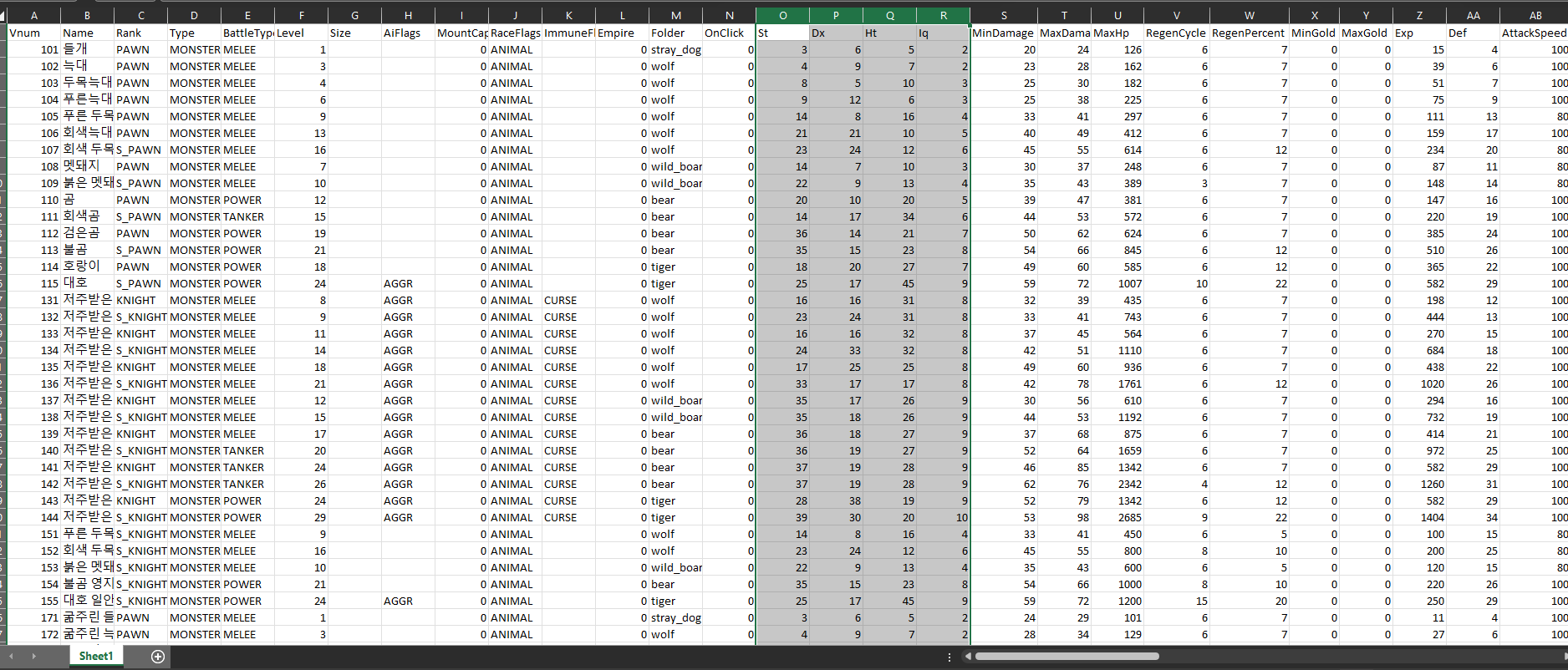The width and height of the screenshot is (1568, 670).
Task: Click the MaxHp value "2685"
Action: (1117, 518)
